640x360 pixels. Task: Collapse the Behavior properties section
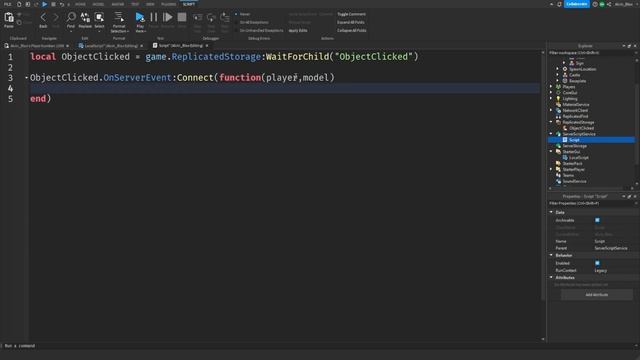click(551, 255)
